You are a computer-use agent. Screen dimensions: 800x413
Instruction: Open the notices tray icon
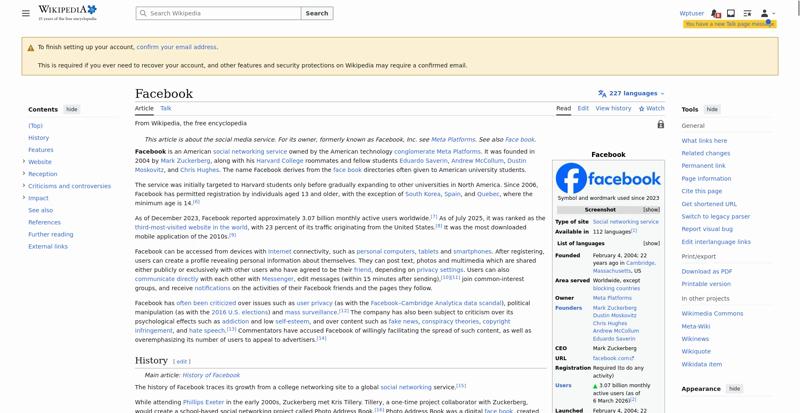click(x=731, y=13)
